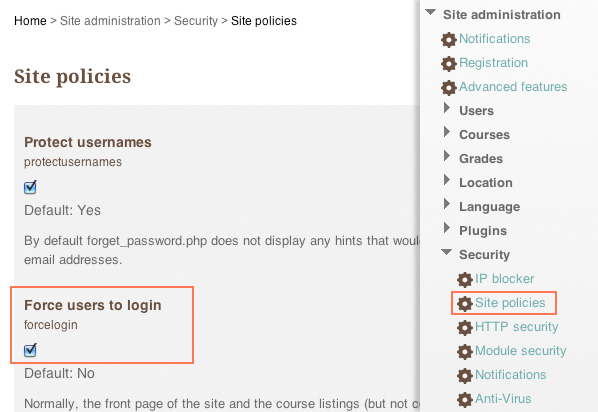Click the gear icon beside Registration
The image size is (598, 412).
click(448, 63)
